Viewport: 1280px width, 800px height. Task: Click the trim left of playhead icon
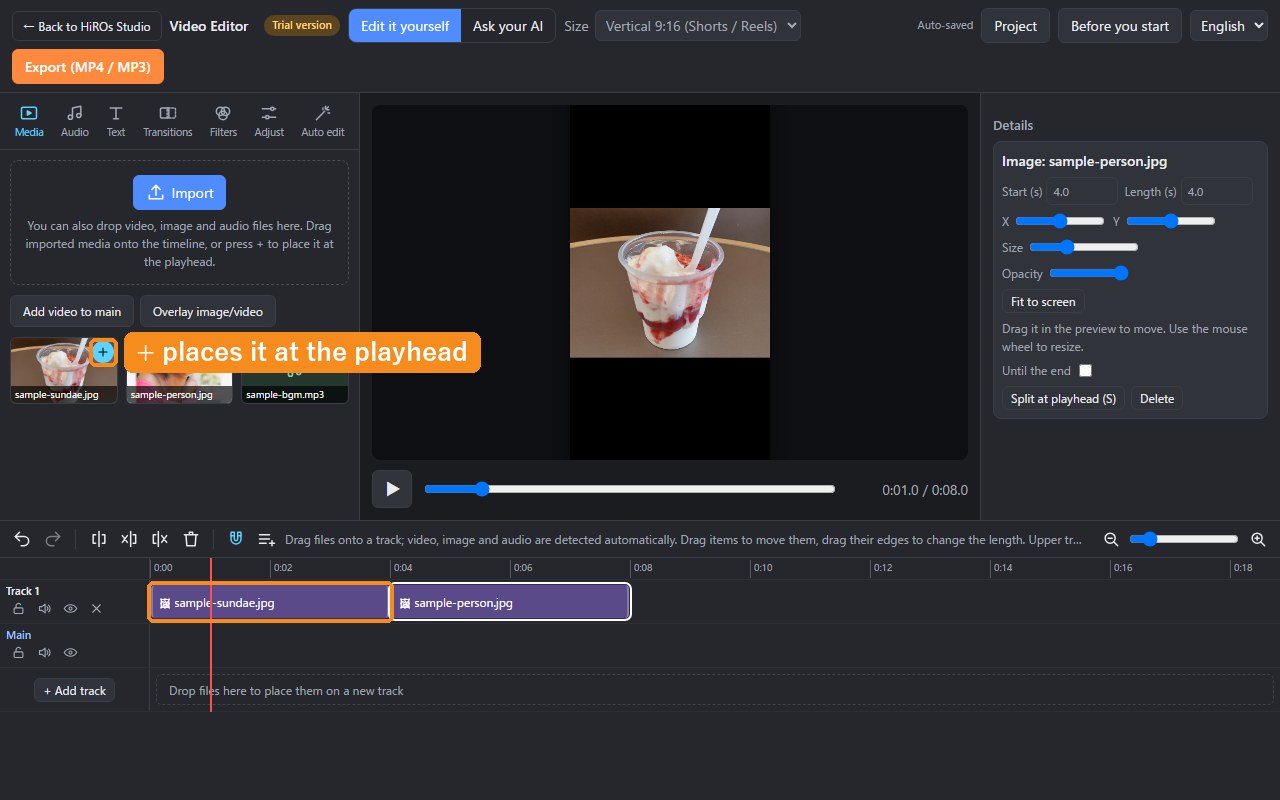(129, 539)
